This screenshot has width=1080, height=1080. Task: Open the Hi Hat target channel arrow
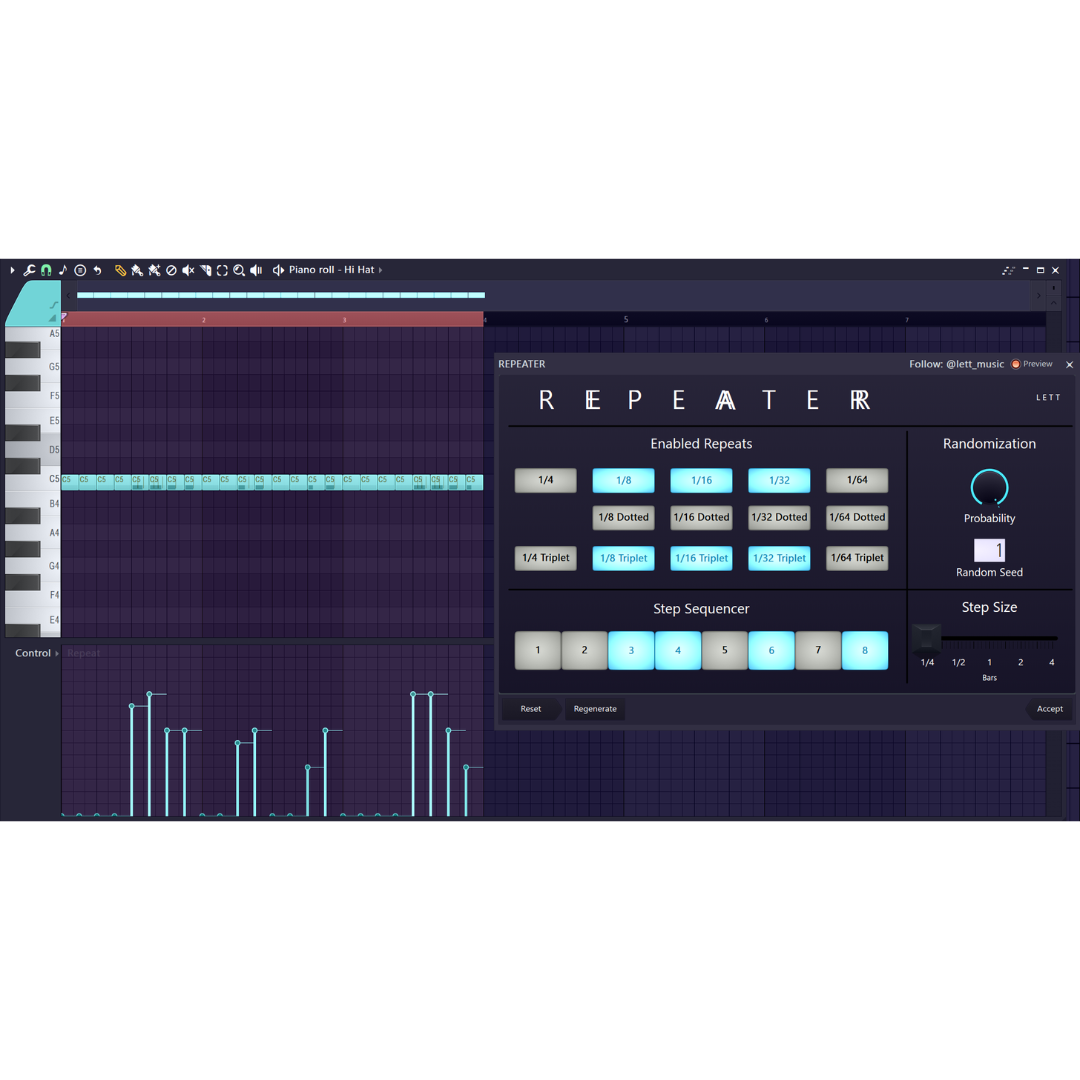tap(380, 270)
